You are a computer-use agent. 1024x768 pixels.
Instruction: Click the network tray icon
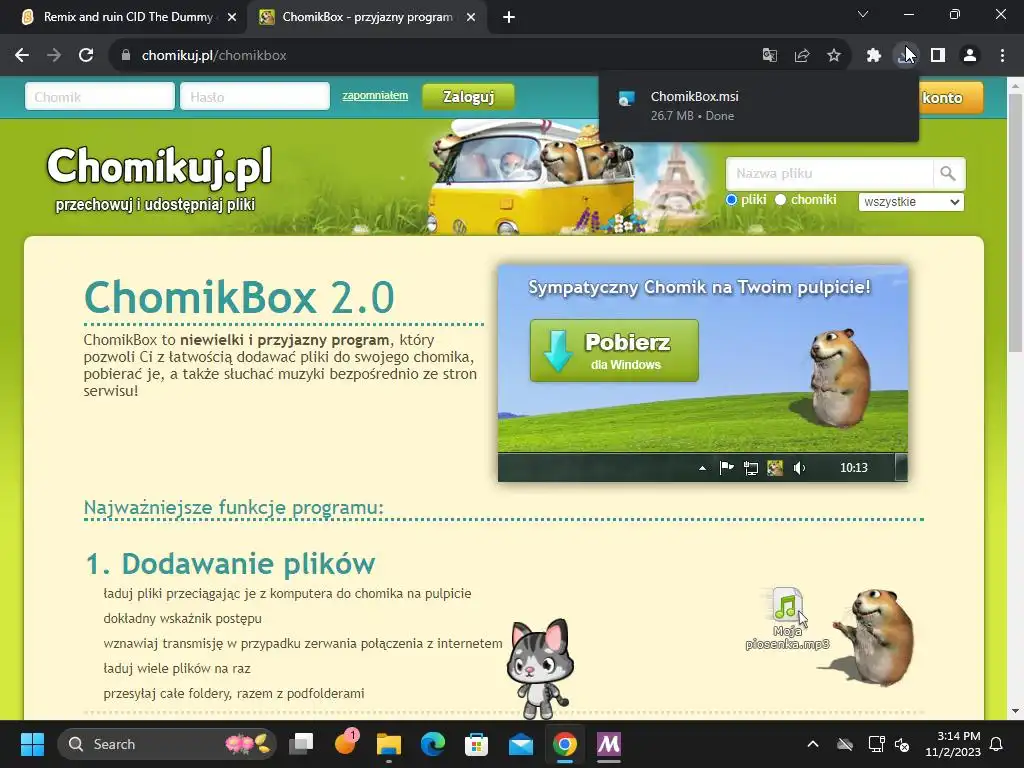(x=876, y=744)
